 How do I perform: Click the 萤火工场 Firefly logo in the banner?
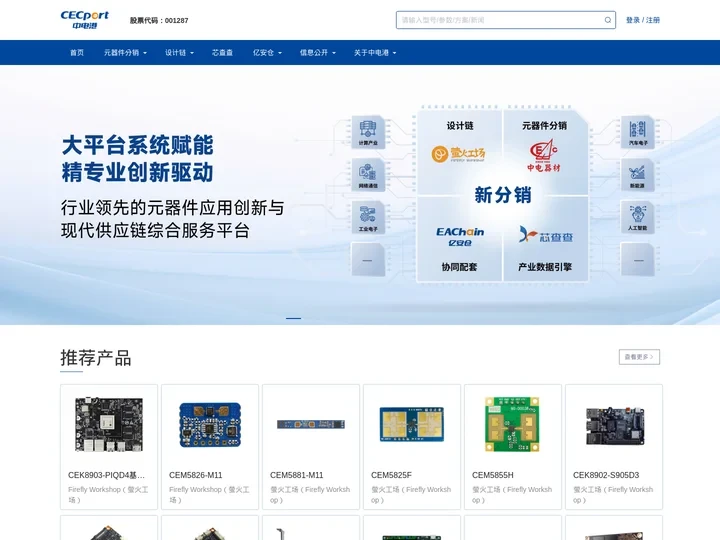[458, 154]
